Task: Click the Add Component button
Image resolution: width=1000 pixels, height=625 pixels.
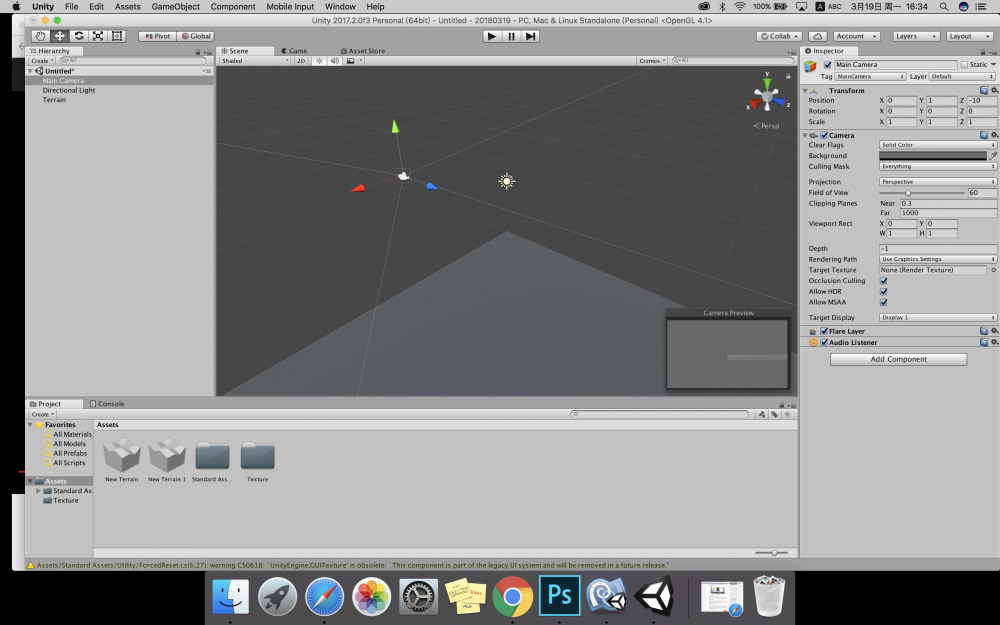Action: click(898, 359)
